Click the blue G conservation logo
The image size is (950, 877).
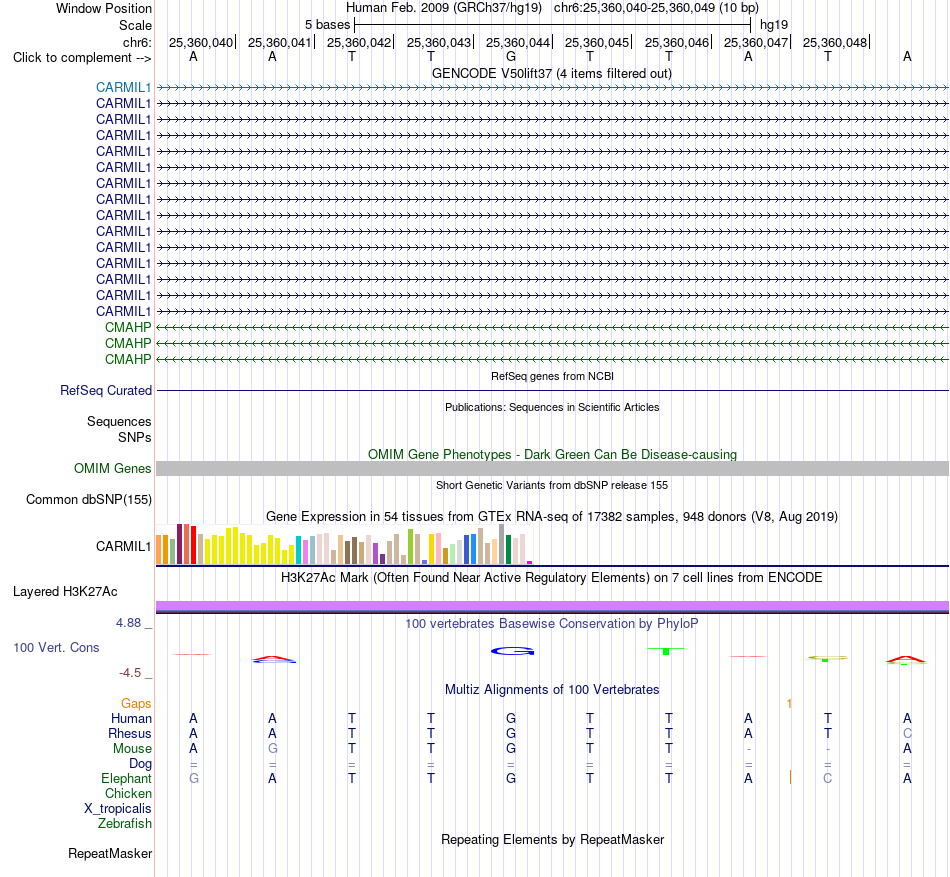(513, 651)
